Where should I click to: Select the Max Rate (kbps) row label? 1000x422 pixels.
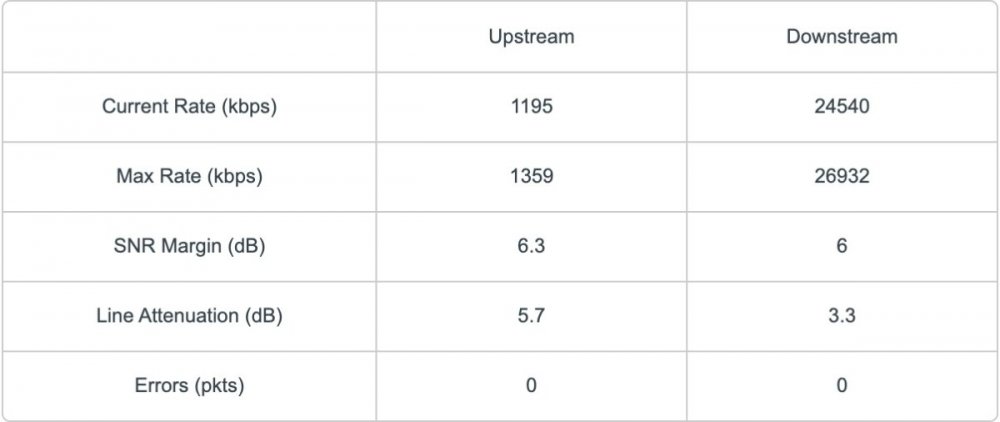point(189,176)
